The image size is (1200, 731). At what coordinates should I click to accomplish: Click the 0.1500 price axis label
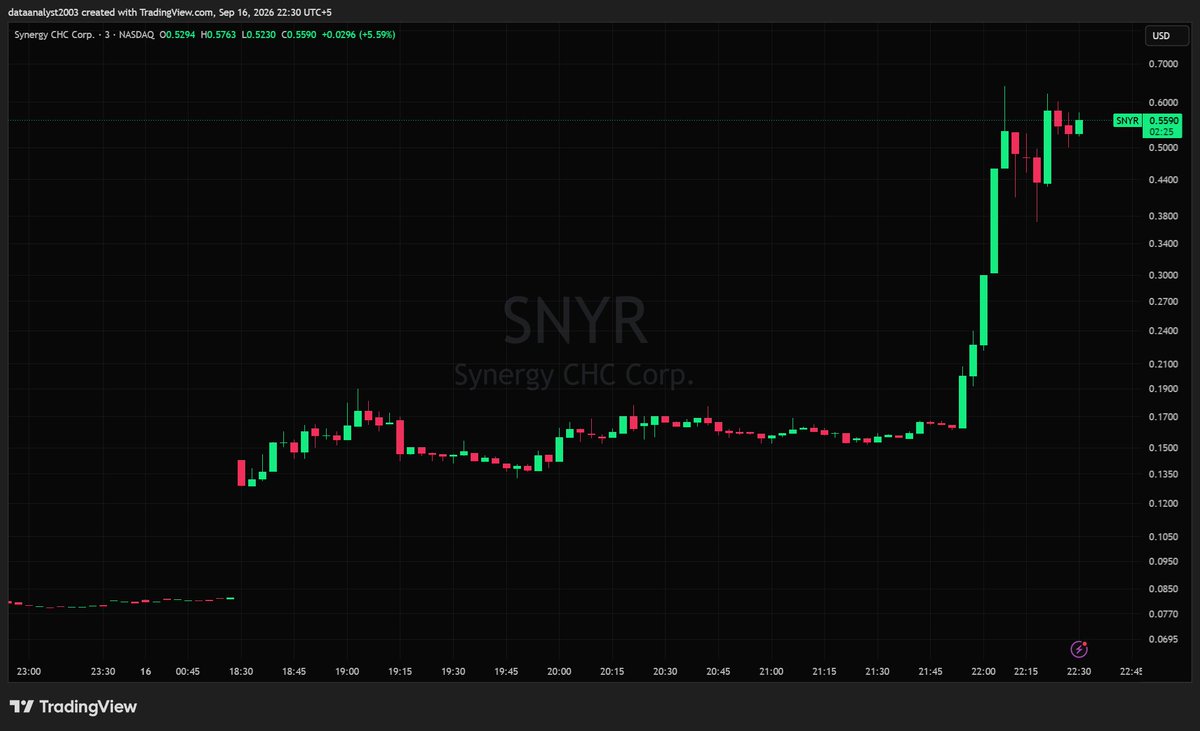coord(1163,448)
